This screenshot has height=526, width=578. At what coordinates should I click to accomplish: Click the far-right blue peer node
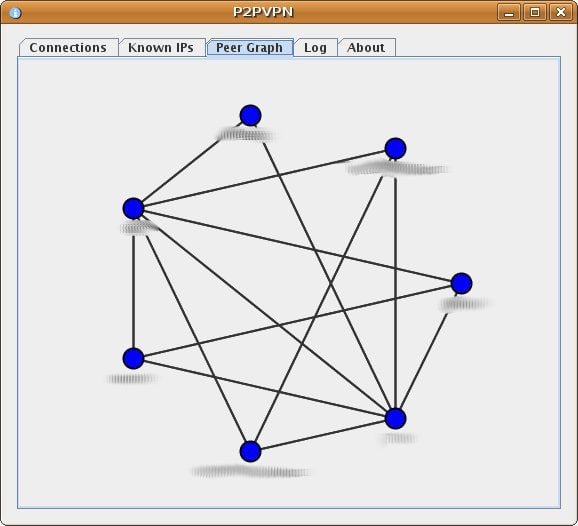pyautogui.click(x=462, y=283)
